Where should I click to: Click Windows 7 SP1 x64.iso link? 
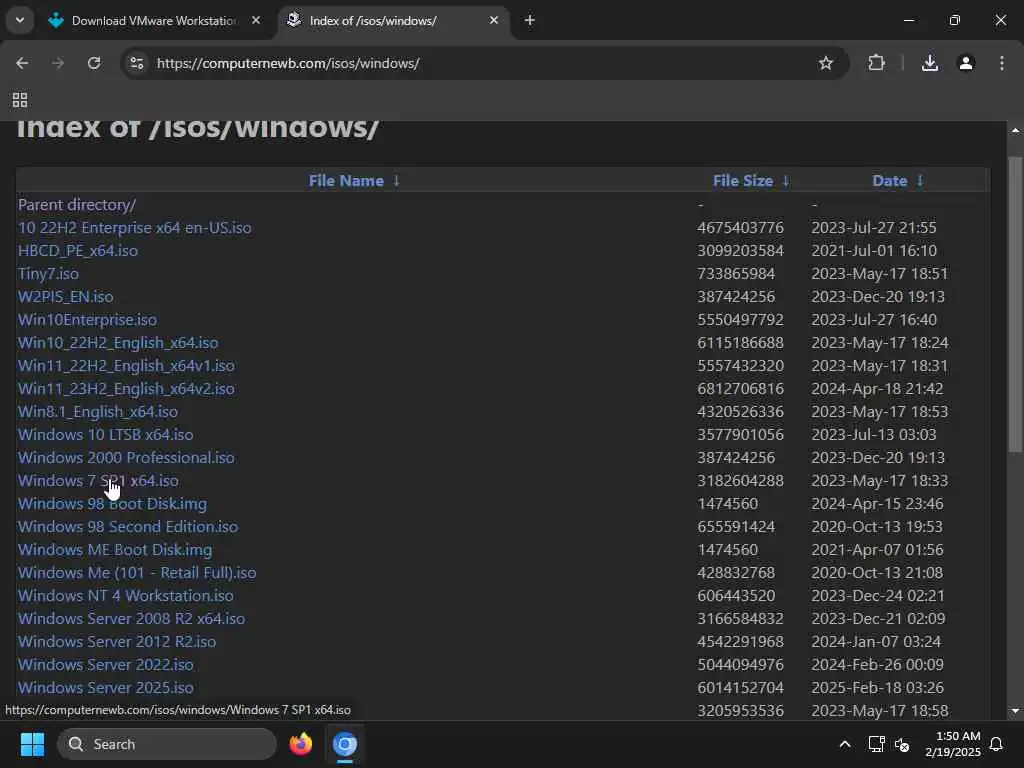click(x=98, y=481)
